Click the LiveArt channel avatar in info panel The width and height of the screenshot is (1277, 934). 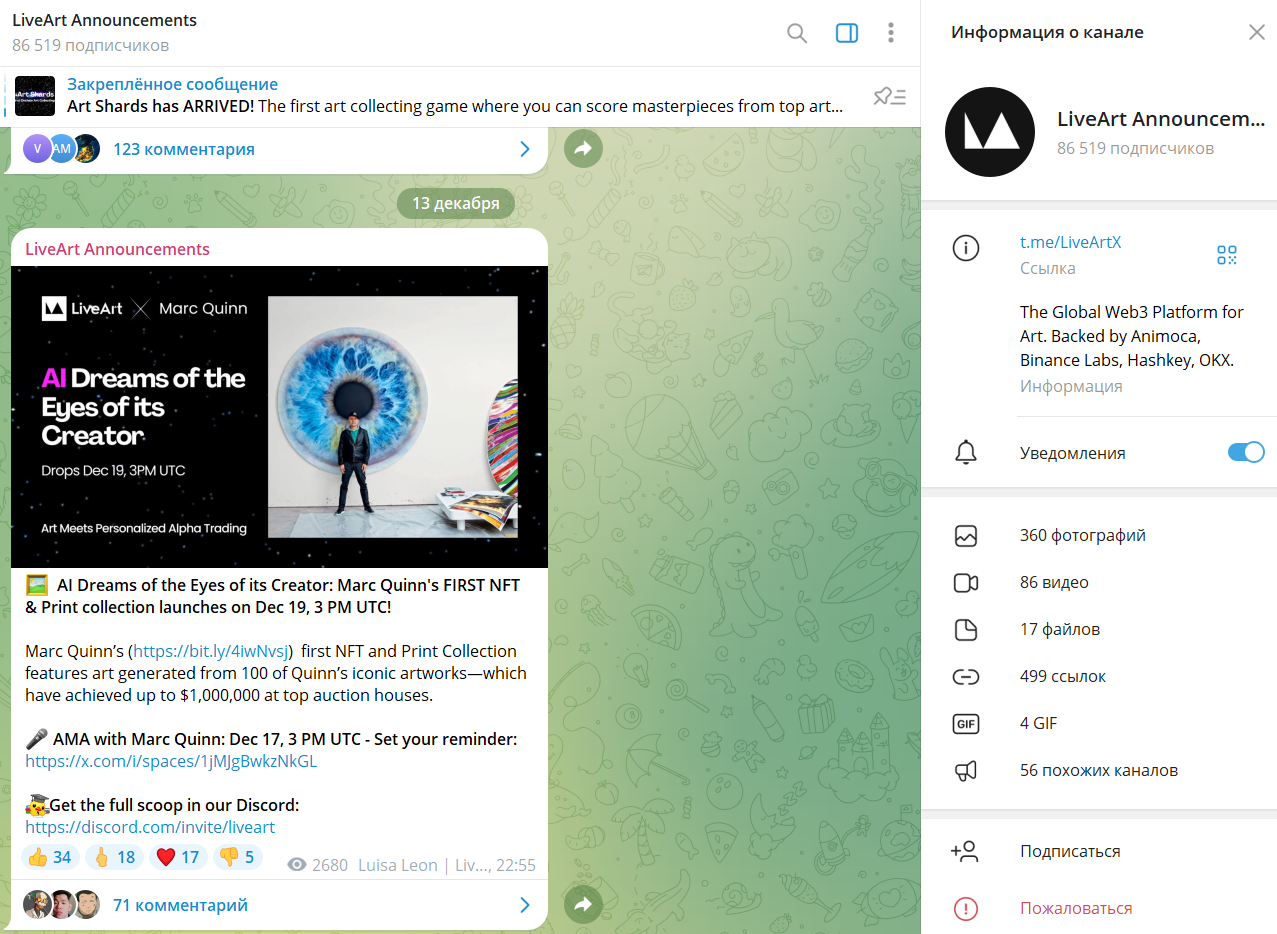pyautogui.click(x=990, y=132)
